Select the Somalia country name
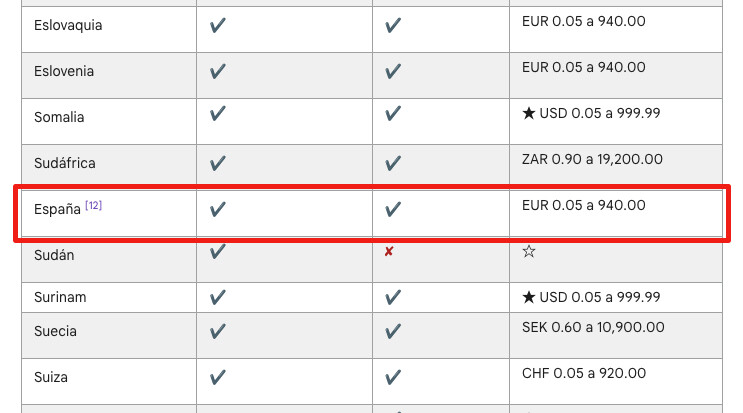Viewport: 743px width, 413px height. (59, 117)
